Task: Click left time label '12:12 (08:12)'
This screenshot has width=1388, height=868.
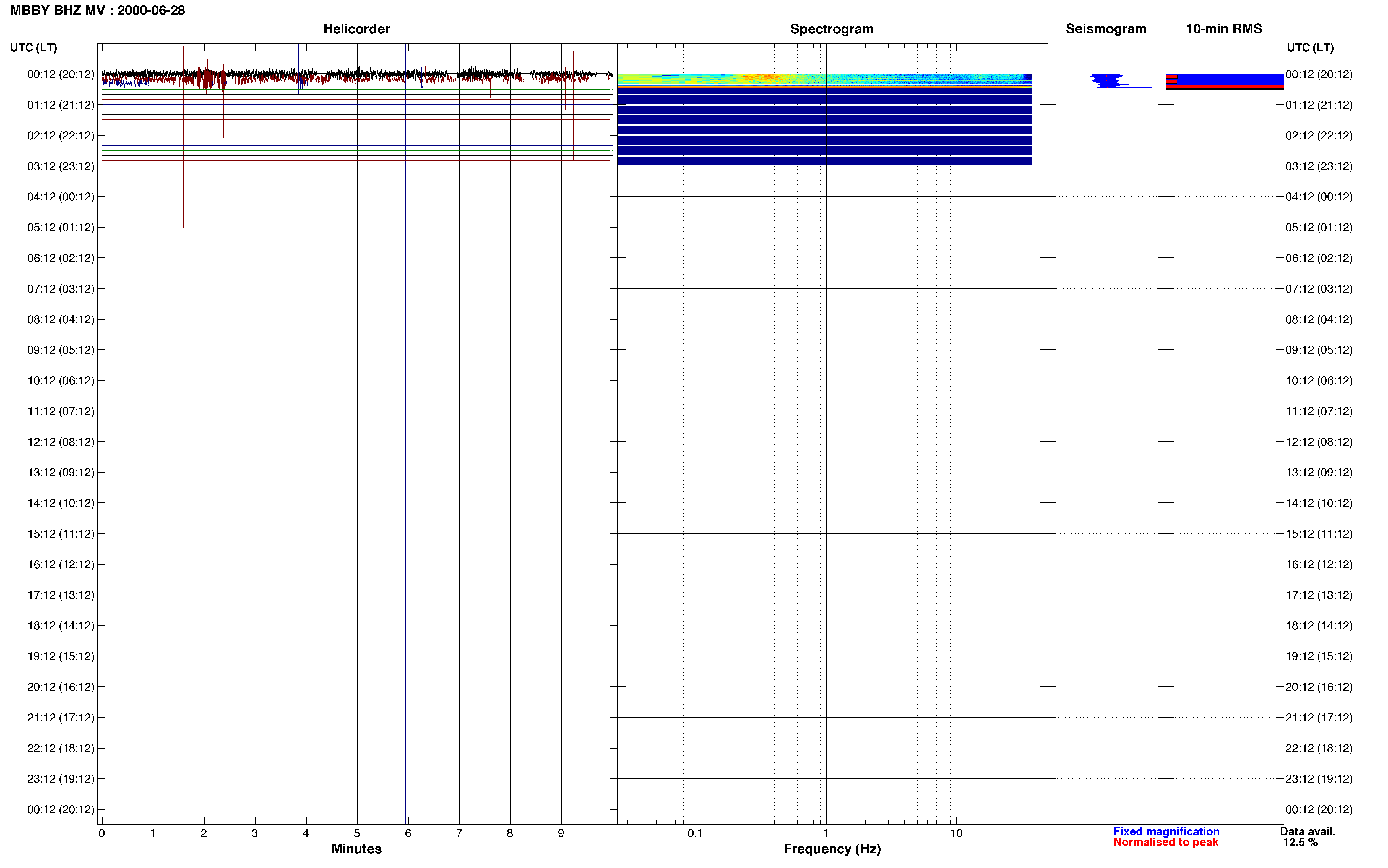Action: tap(60, 442)
